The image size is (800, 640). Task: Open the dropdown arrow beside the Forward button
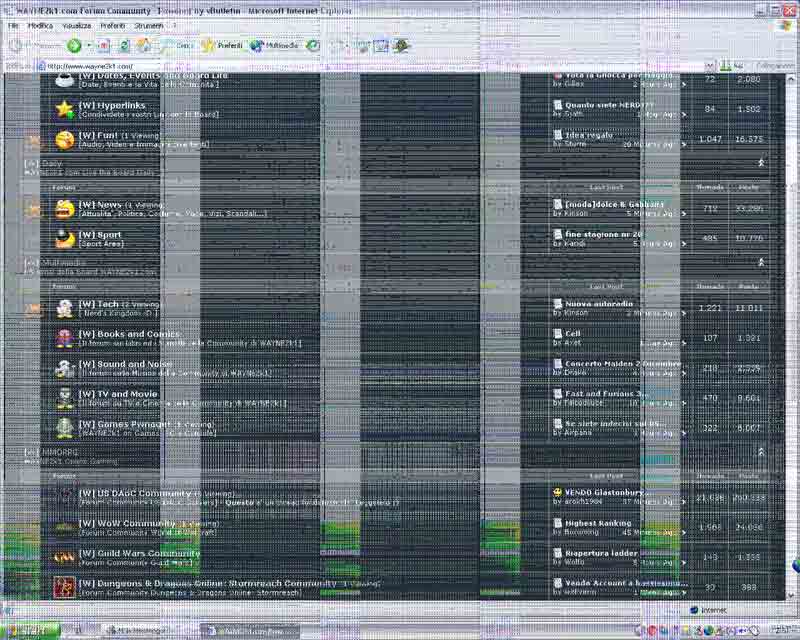point(89,46)
